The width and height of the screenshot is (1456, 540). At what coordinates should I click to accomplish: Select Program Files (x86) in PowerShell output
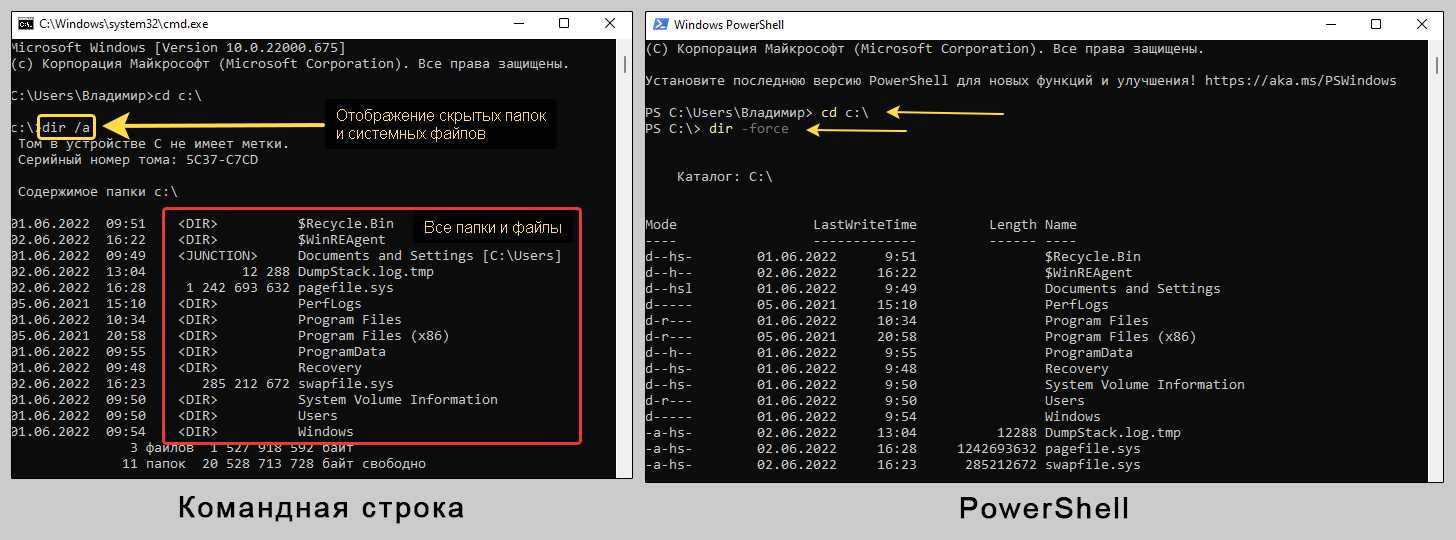click(1120, 337)
